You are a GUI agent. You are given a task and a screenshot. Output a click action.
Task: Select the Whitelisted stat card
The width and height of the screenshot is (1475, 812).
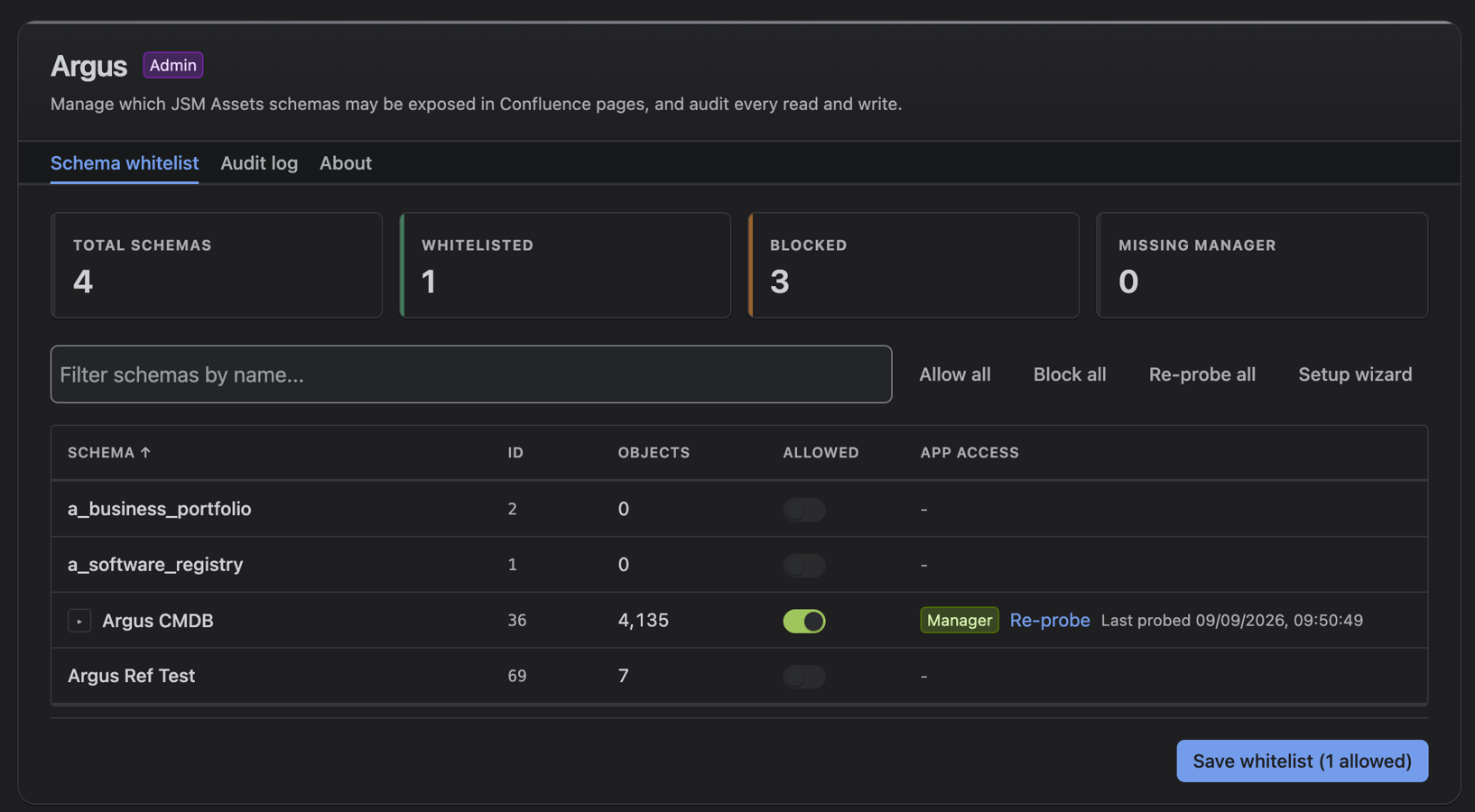[x=565, y=265]
